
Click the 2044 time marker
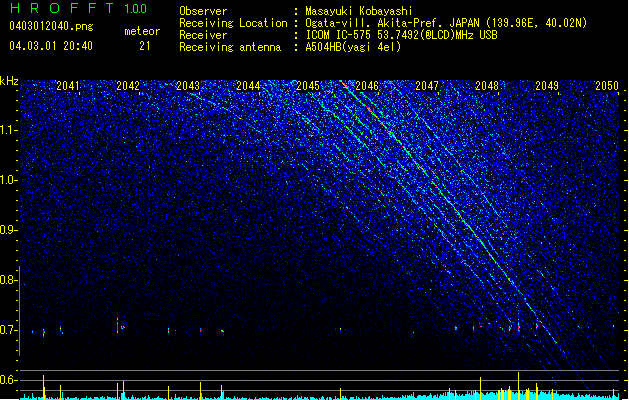248,85
